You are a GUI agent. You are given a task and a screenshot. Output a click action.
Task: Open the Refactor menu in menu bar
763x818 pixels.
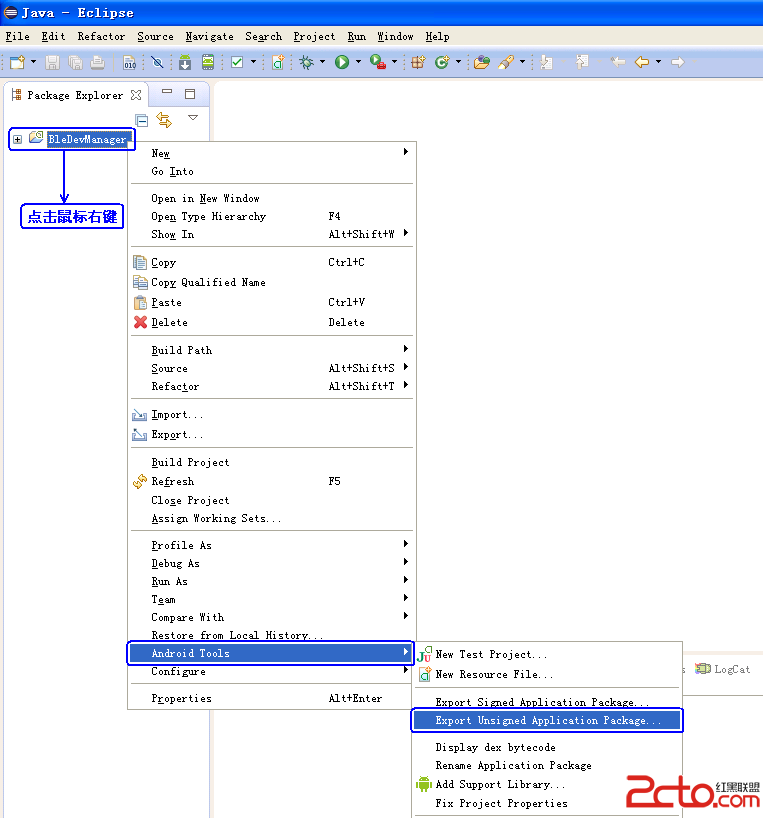pyautogui.click(x=101, y=37)
